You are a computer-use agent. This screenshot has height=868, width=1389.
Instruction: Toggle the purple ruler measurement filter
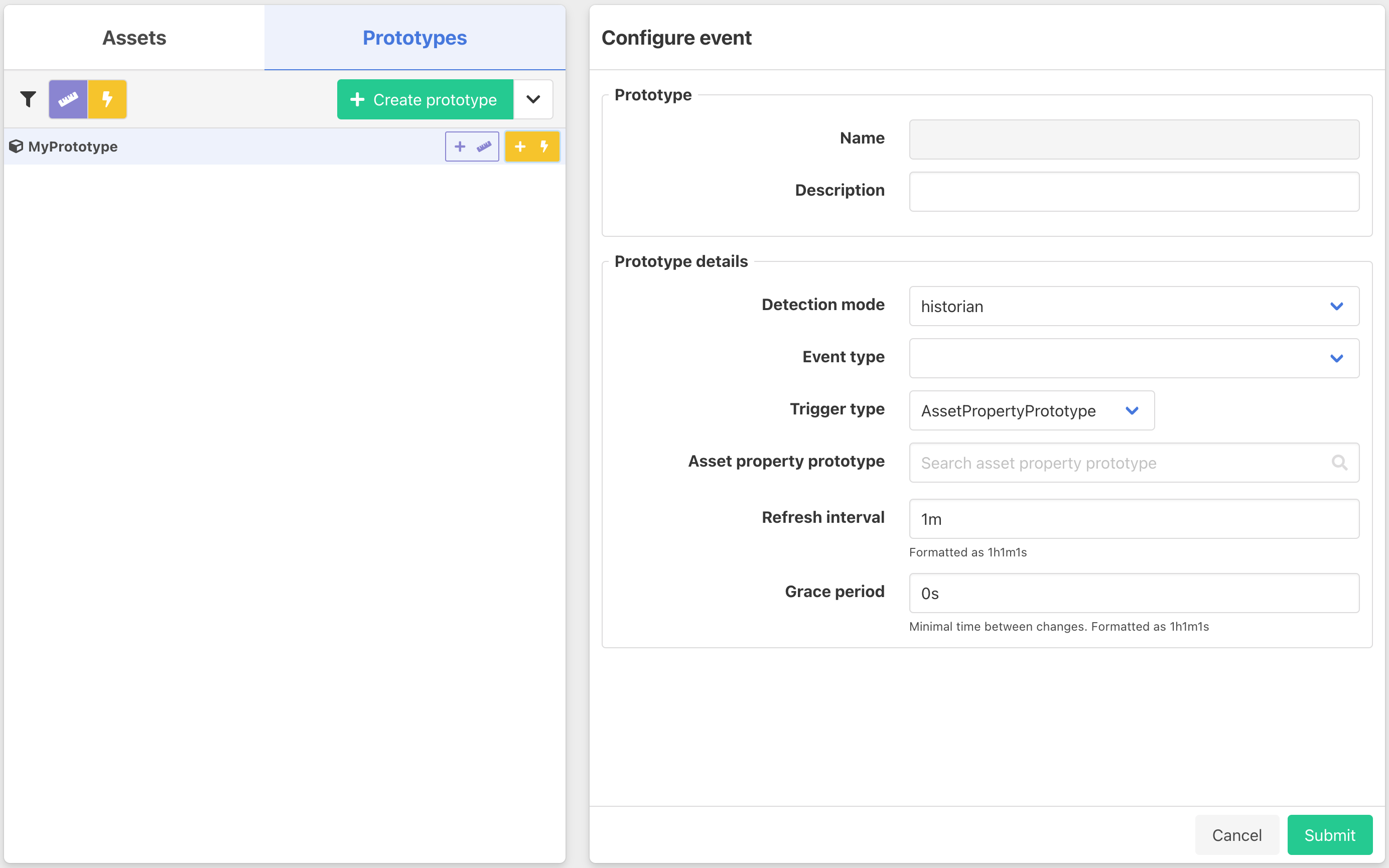68,99
